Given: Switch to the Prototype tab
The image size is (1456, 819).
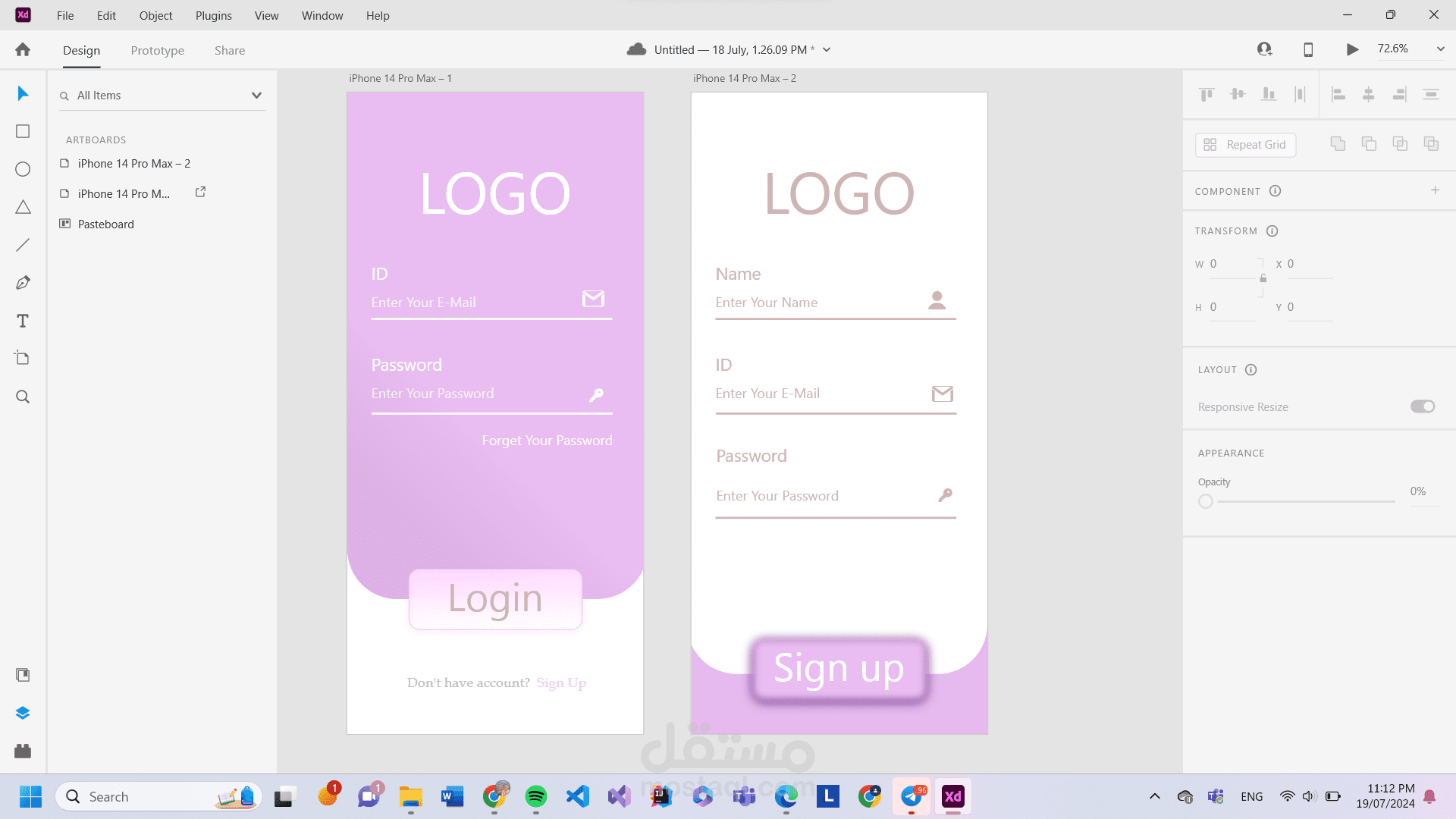Looking at the screenshot, I should (x=157, y=50).
